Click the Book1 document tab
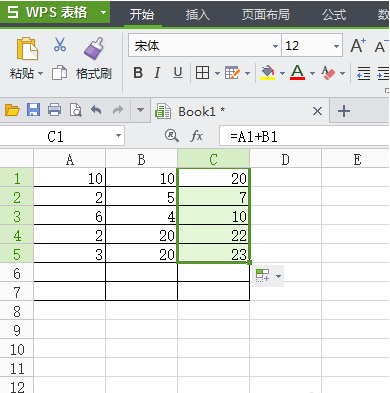This screenshot has width=390, height=393. coord(240,111)
